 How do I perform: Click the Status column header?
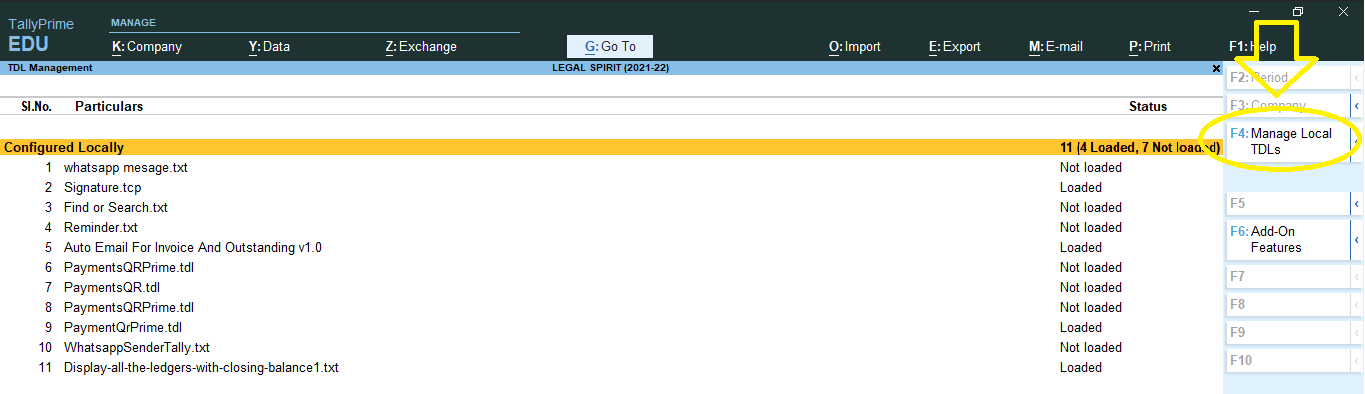(1148, 106)
